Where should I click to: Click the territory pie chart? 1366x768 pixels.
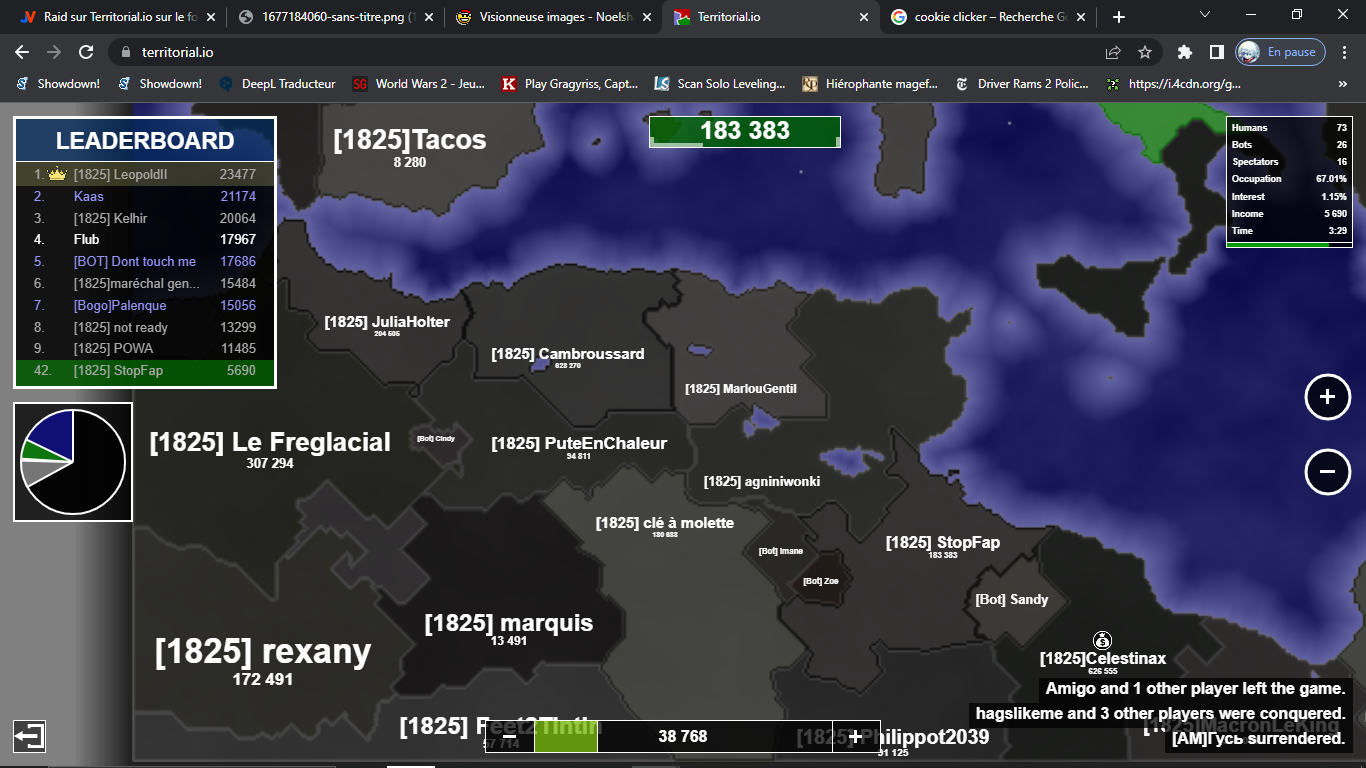pyautogui.click(x=73, y=462)
